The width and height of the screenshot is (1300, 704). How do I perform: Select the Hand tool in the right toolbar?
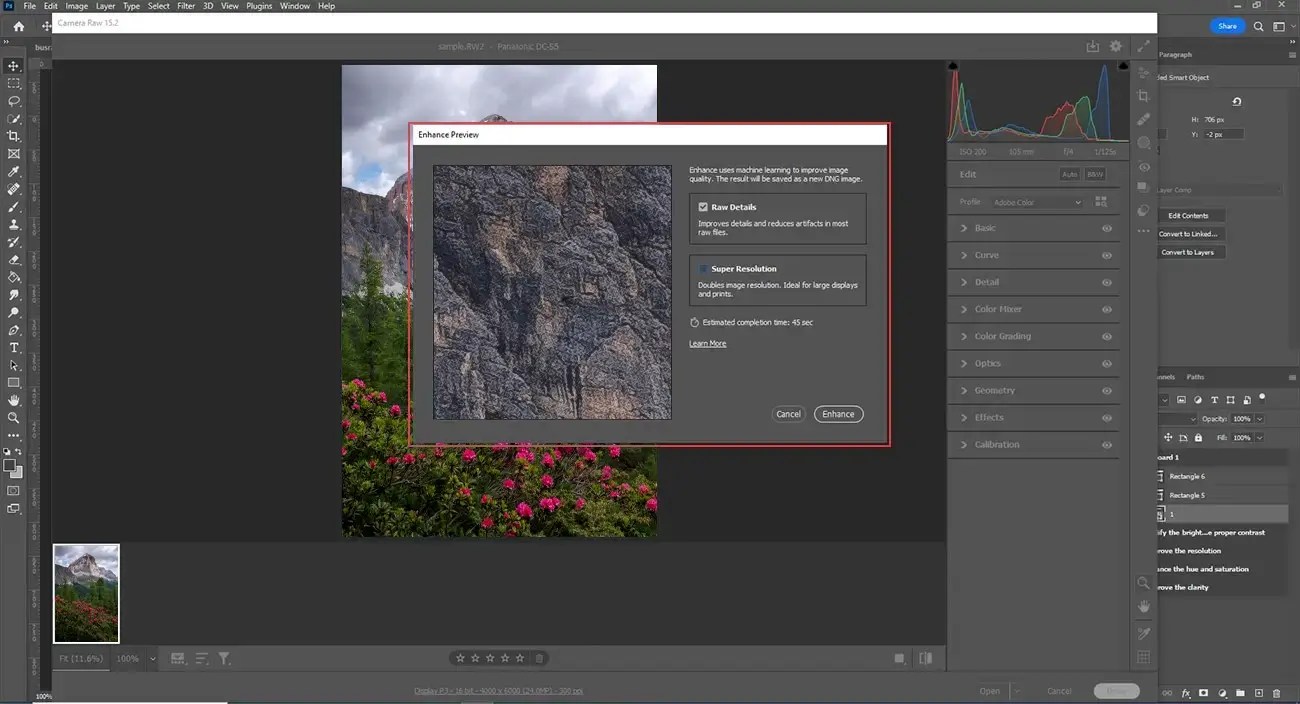(x=1143, y=605)
